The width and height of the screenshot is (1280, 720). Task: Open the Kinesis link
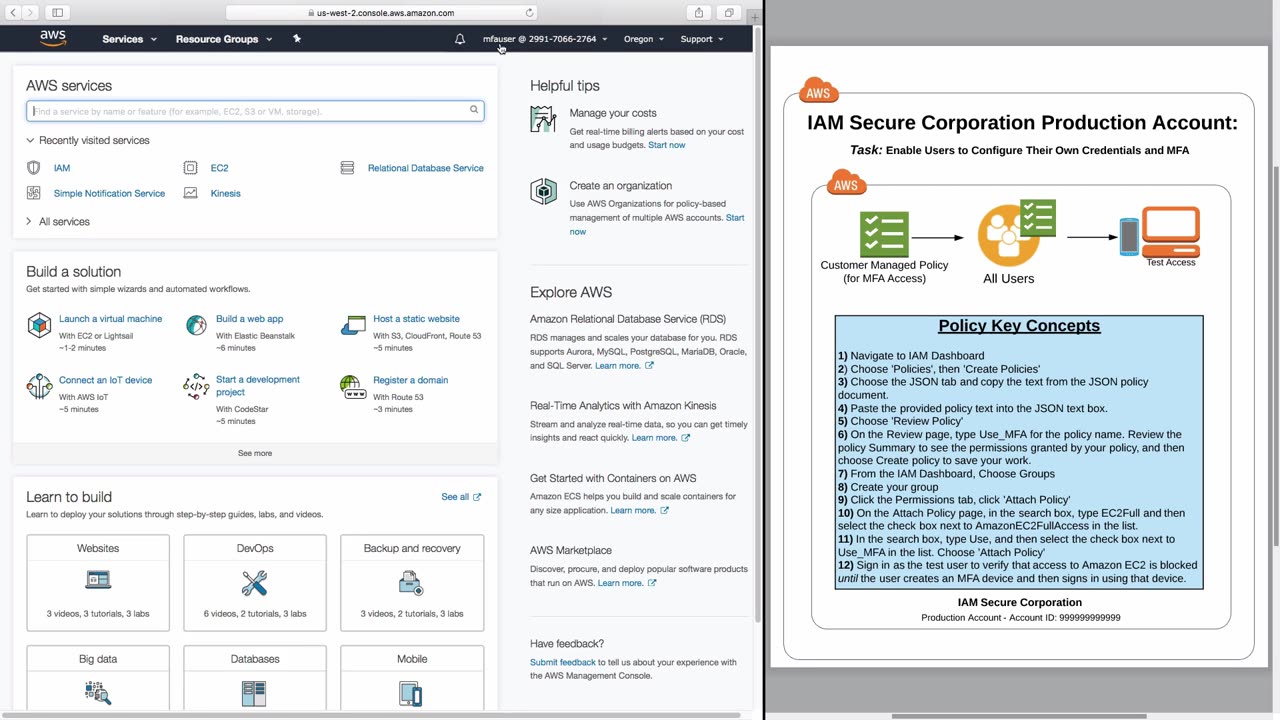[225, 193]
